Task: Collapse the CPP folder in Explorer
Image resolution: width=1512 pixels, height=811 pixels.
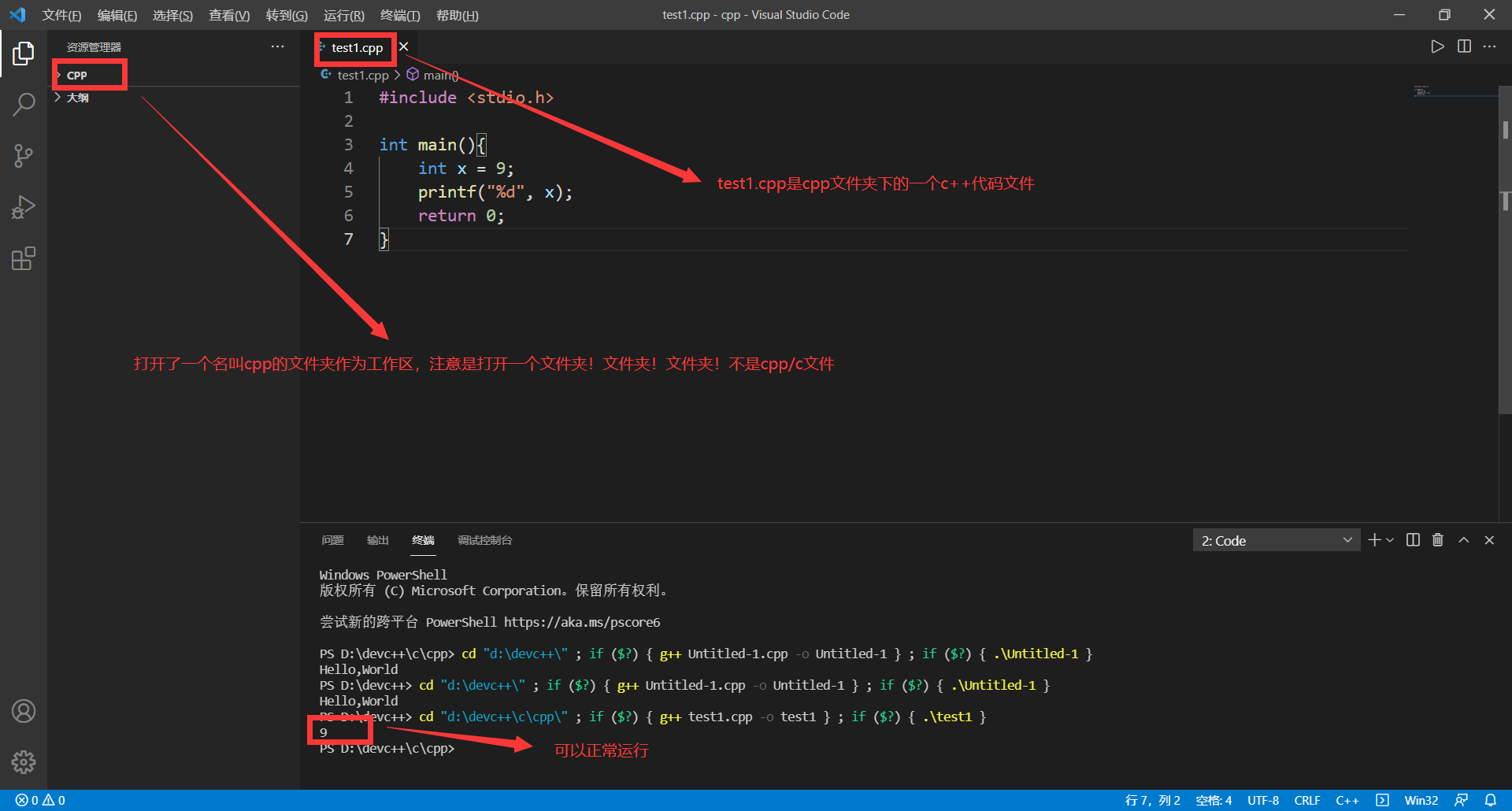Action: coord(76,75)
